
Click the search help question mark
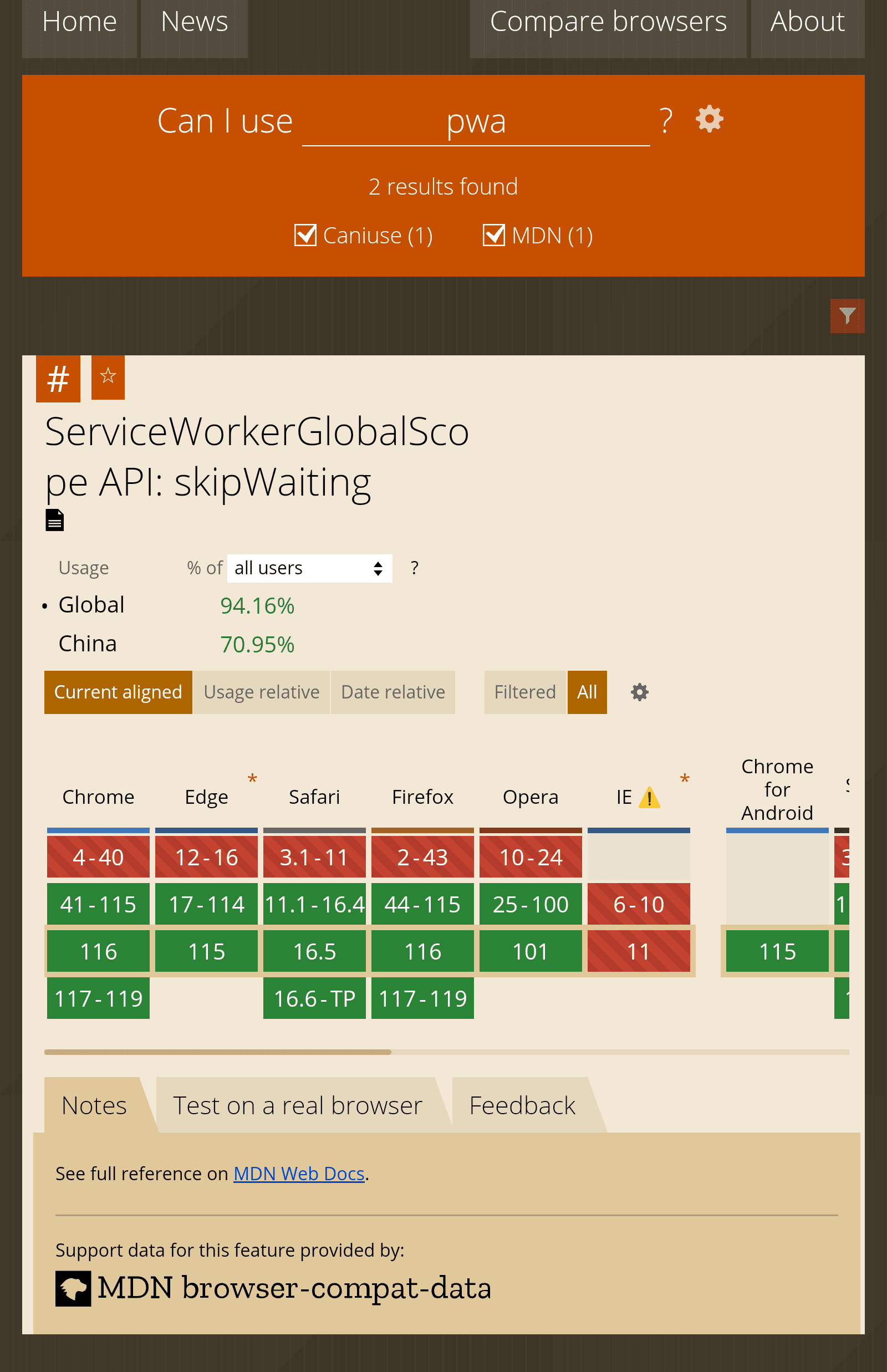(x=666, y=121)
